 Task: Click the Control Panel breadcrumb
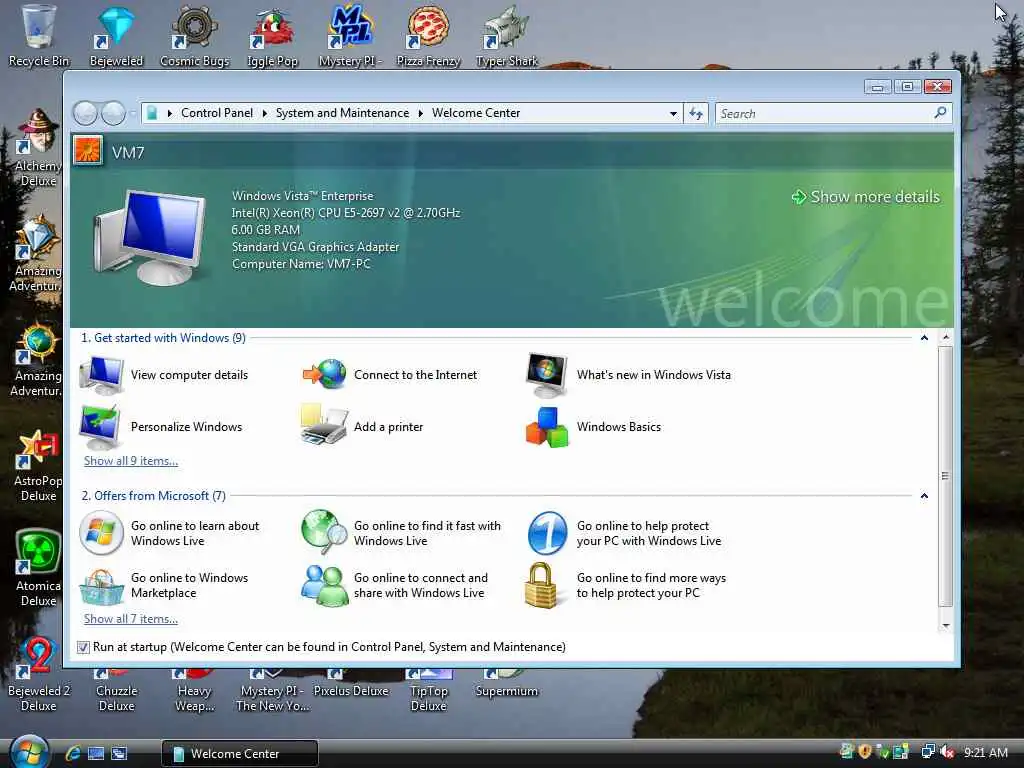[216, 113]
